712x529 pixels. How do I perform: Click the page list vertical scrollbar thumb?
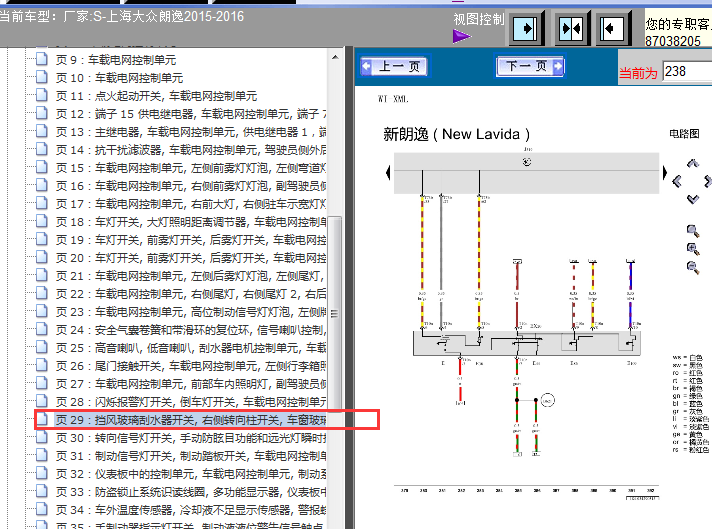[335, 313]
